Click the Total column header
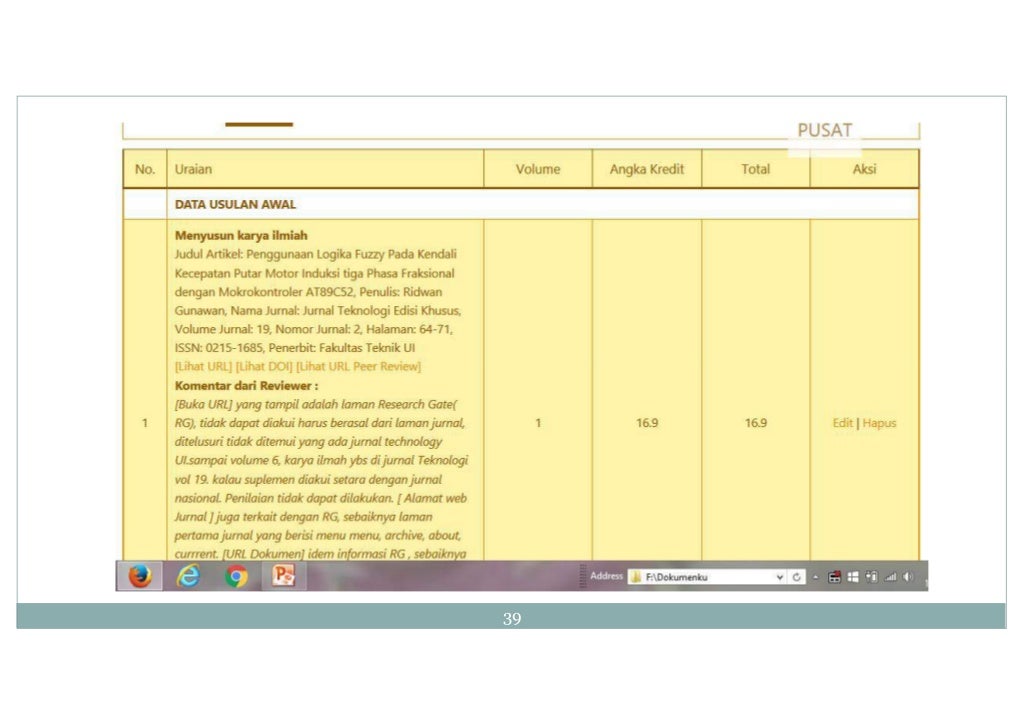The width and height of the screenshot is (1024, 725). 756,169
